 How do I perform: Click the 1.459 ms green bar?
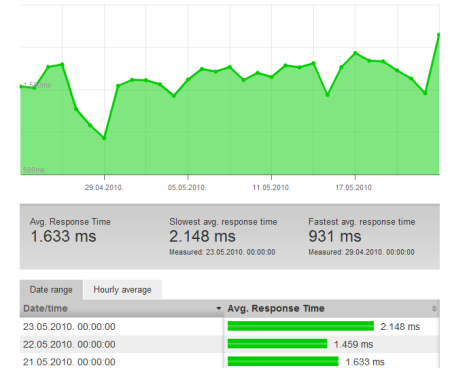click(277, 344)
